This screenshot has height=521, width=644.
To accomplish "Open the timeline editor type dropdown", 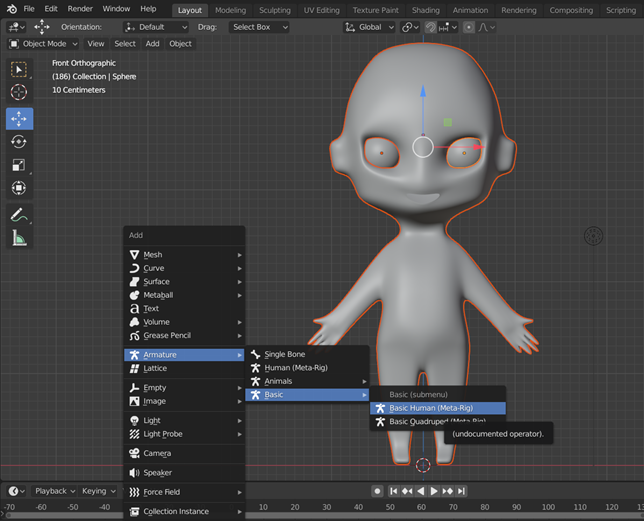I will pos(16,491).
